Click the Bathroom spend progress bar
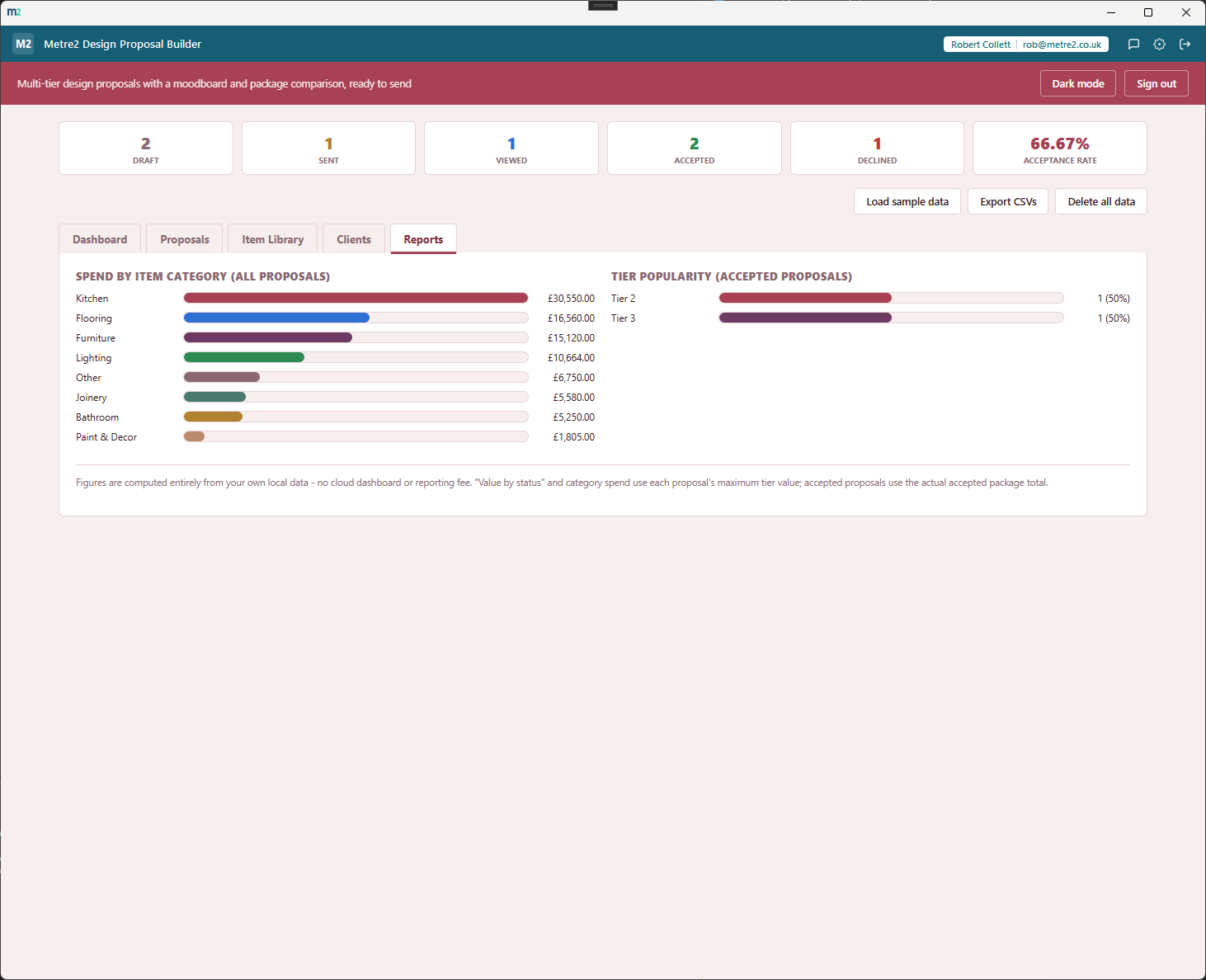Viewport: 1206px width, 980px height. [x=356, y=417]
